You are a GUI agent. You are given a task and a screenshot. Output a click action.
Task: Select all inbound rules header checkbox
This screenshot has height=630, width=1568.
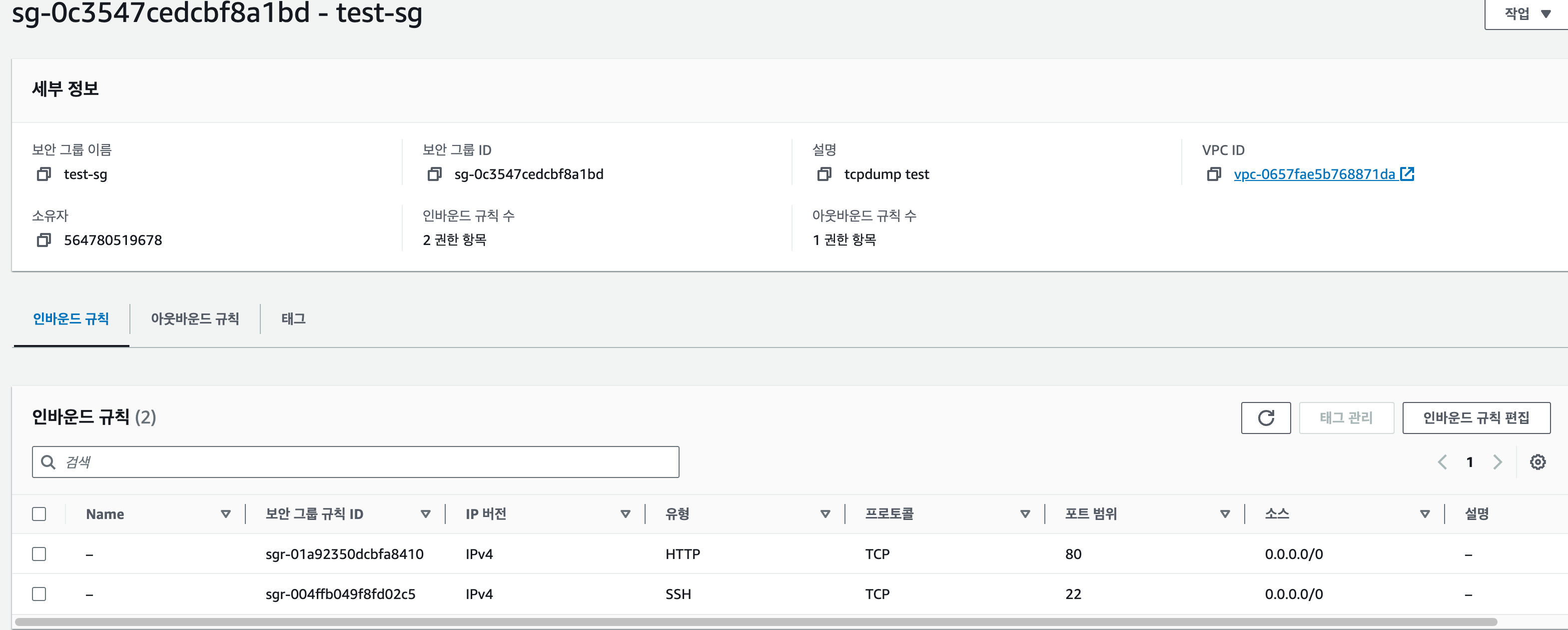click(x=39, y=513)
